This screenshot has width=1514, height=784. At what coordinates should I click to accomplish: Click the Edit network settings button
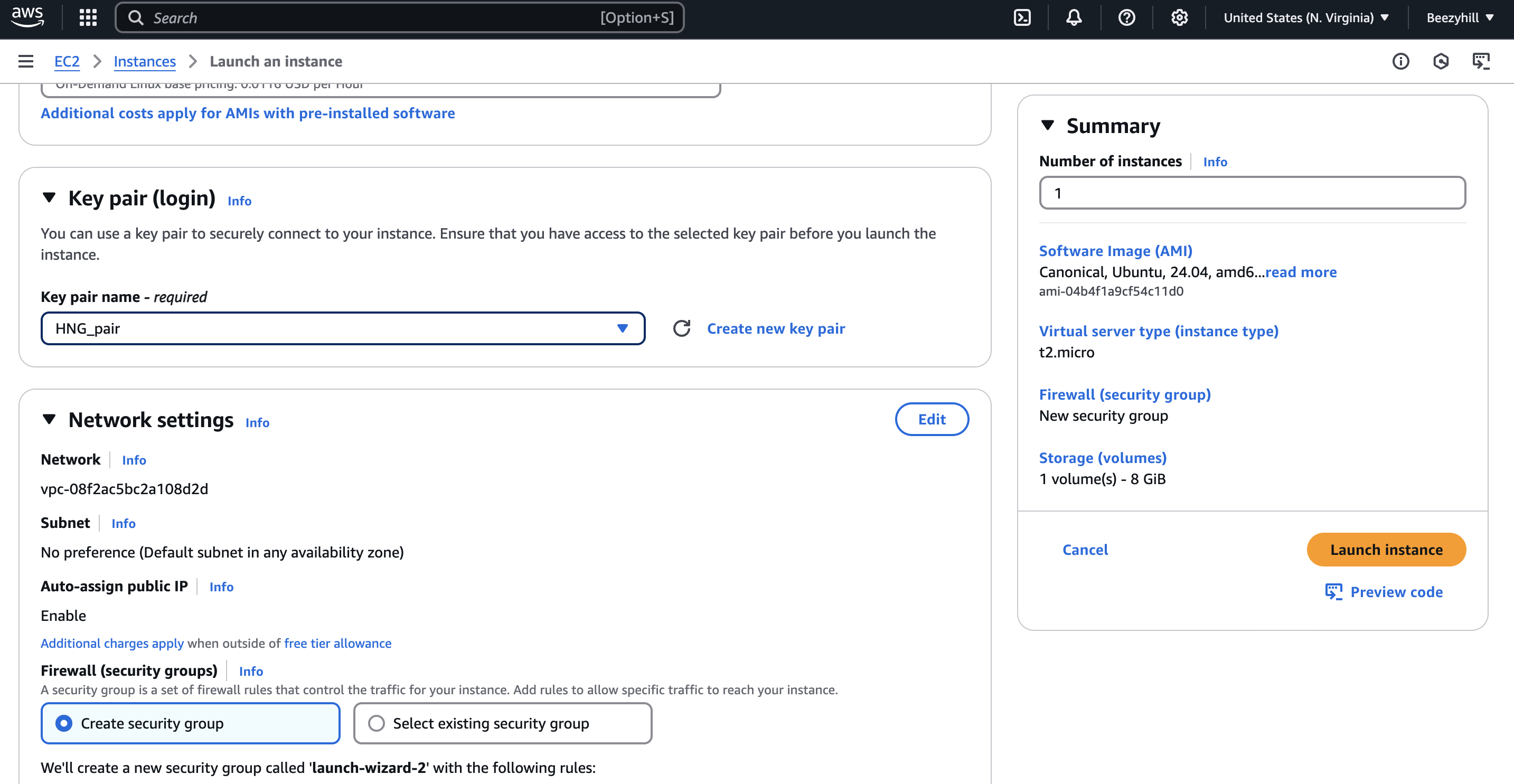click(x=932, y=419)
